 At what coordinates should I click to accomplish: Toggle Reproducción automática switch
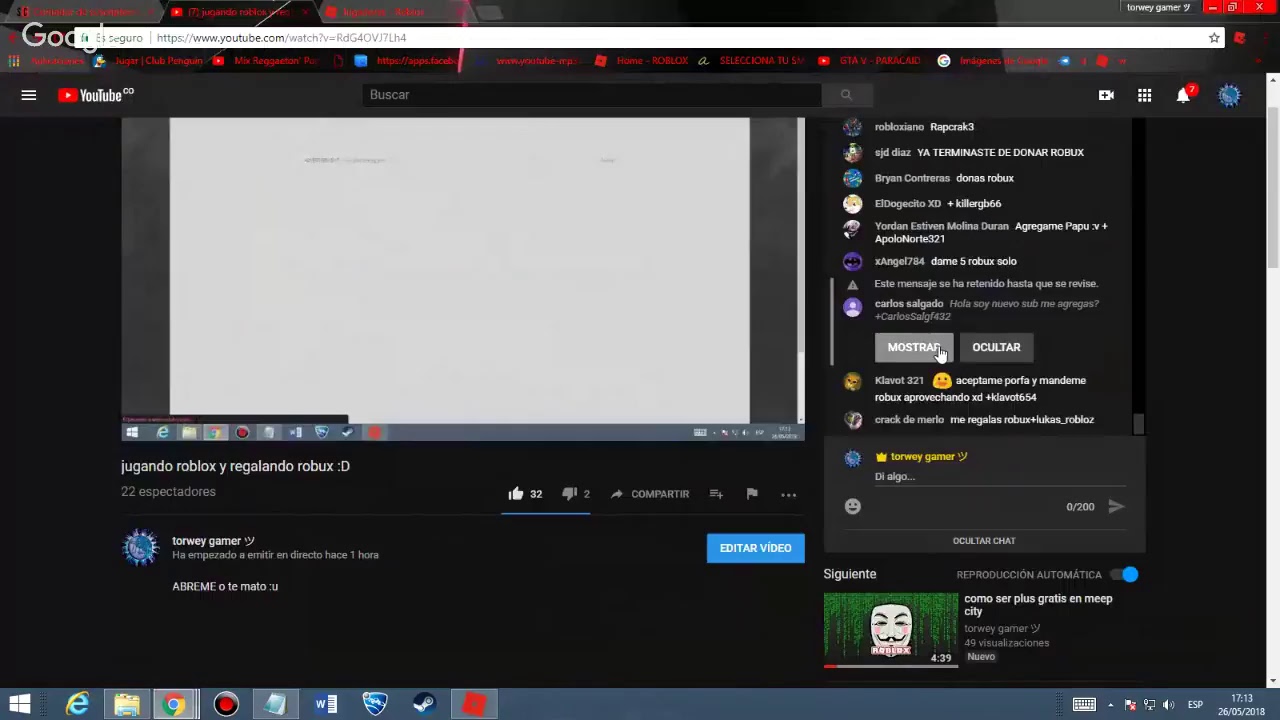1125,575
